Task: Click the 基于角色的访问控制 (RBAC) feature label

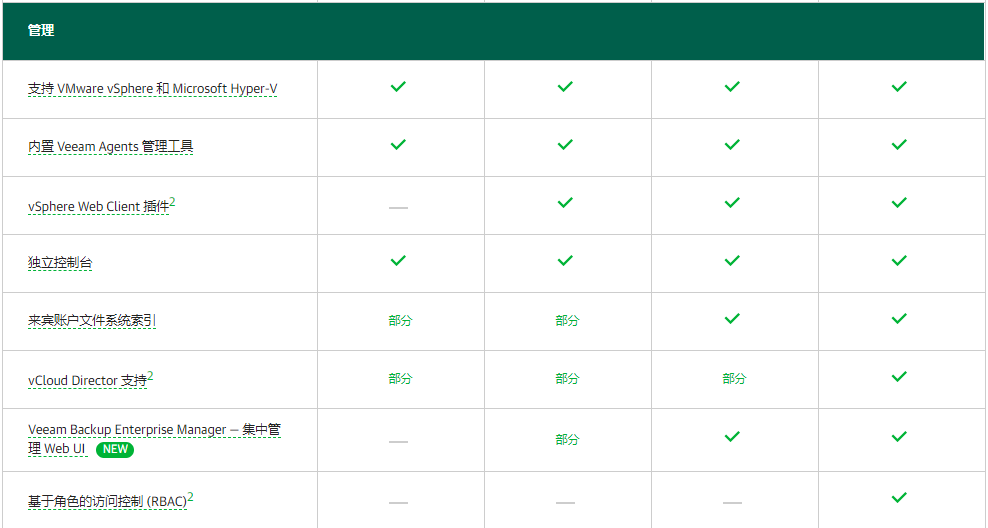Action: point(107,502)
